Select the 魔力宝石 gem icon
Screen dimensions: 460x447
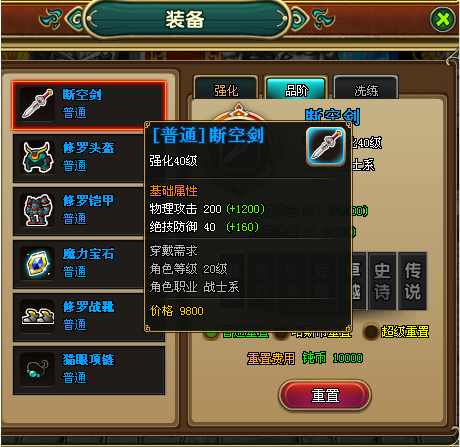pos(37,264)
